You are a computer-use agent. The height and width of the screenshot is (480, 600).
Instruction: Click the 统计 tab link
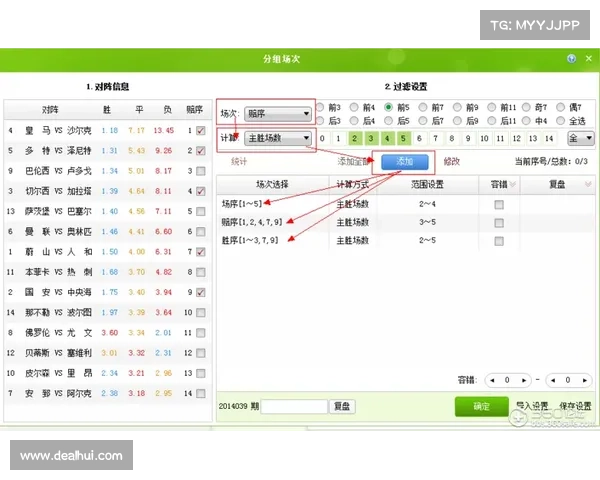[239, 161]
